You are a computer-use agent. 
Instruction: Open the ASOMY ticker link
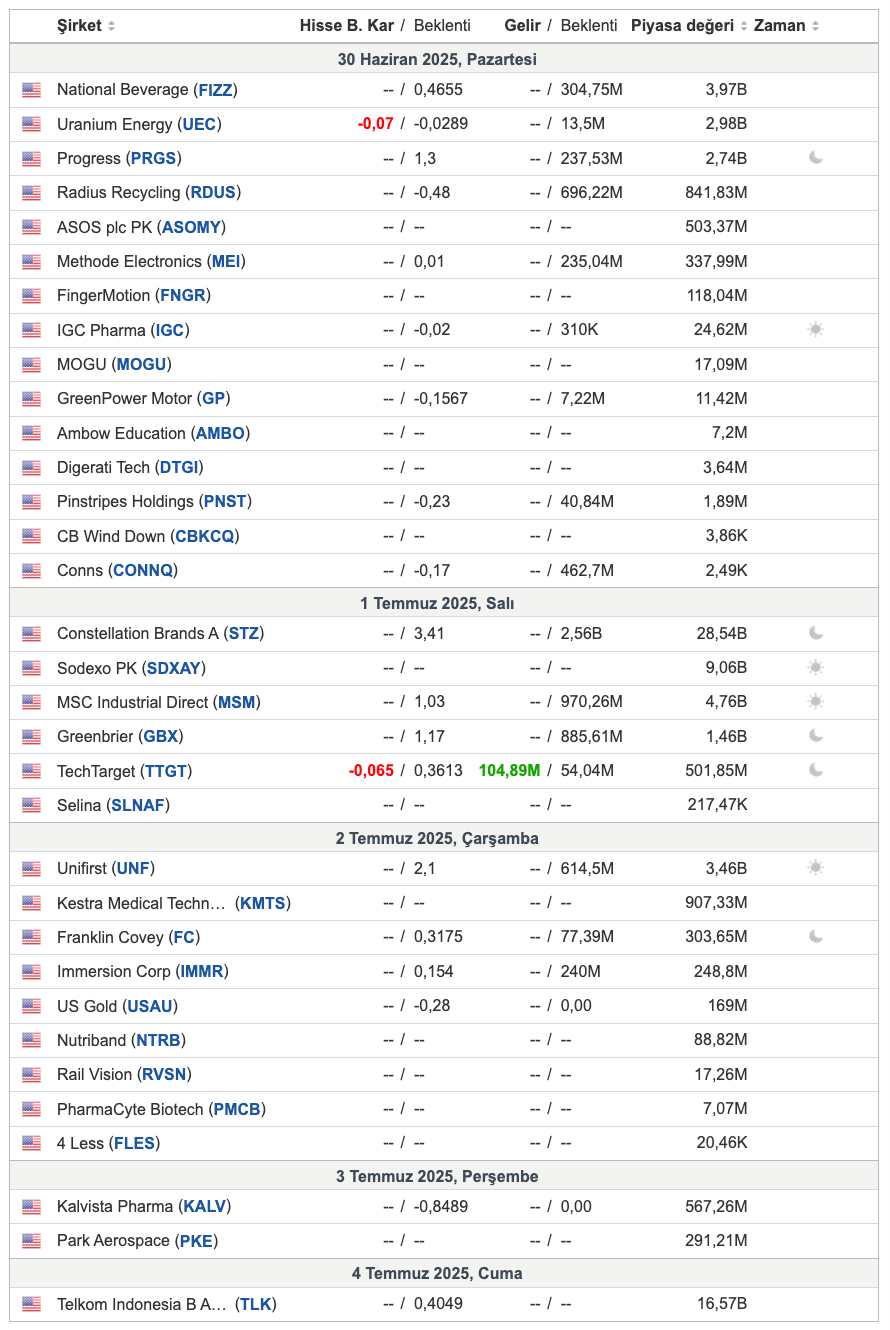pos(191,227)
